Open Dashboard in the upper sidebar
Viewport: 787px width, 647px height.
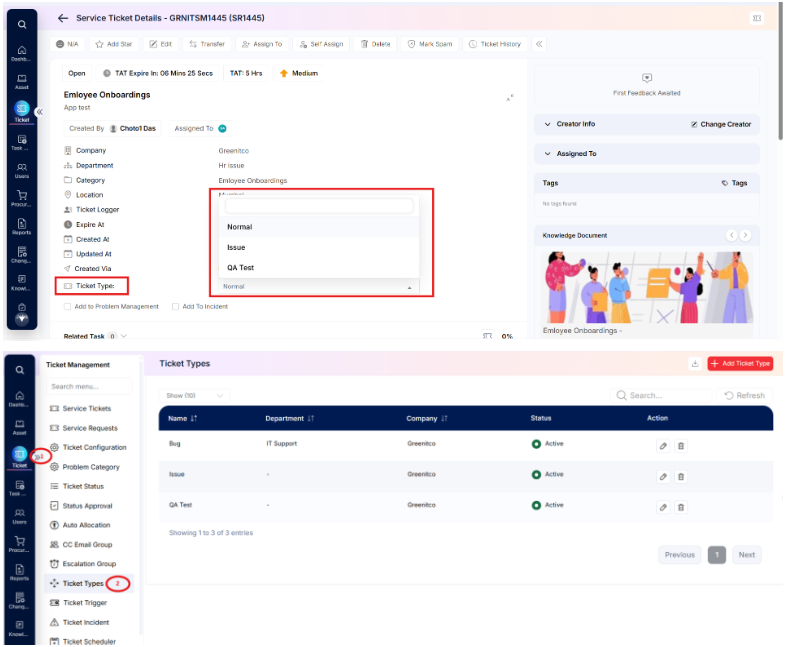22,53
